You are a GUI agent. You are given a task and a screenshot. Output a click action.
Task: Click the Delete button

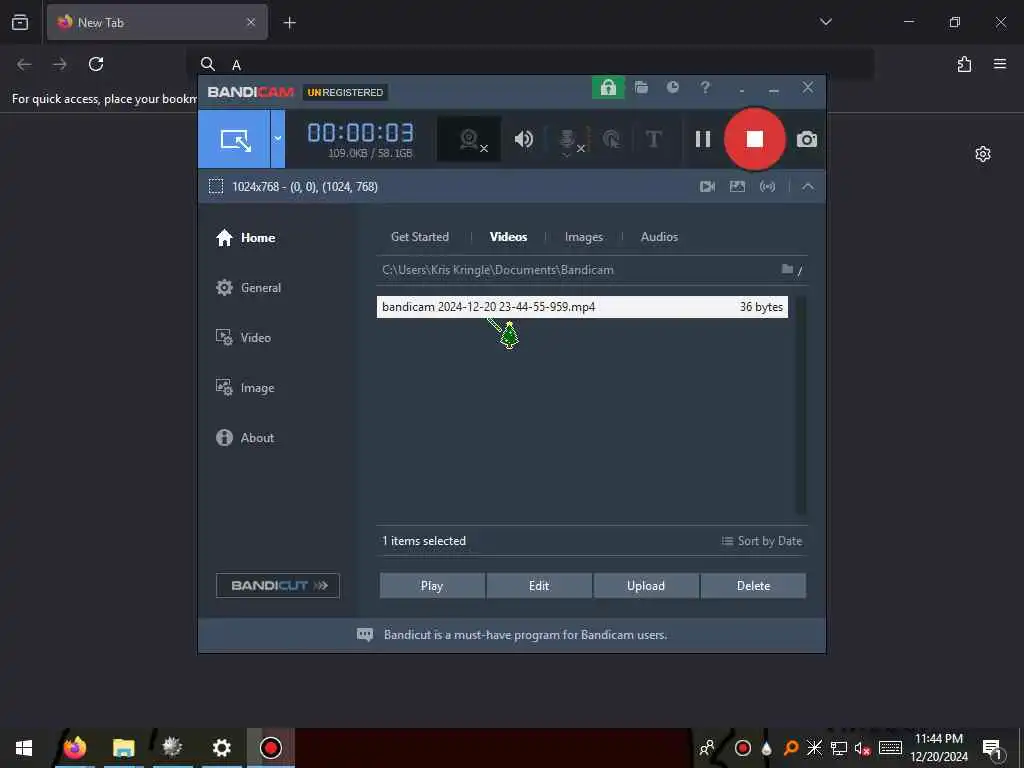point(753,586)
